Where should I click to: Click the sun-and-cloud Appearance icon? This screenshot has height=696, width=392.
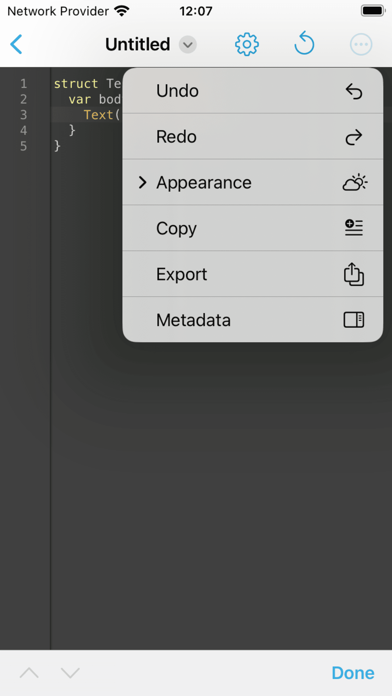(355, 183)
